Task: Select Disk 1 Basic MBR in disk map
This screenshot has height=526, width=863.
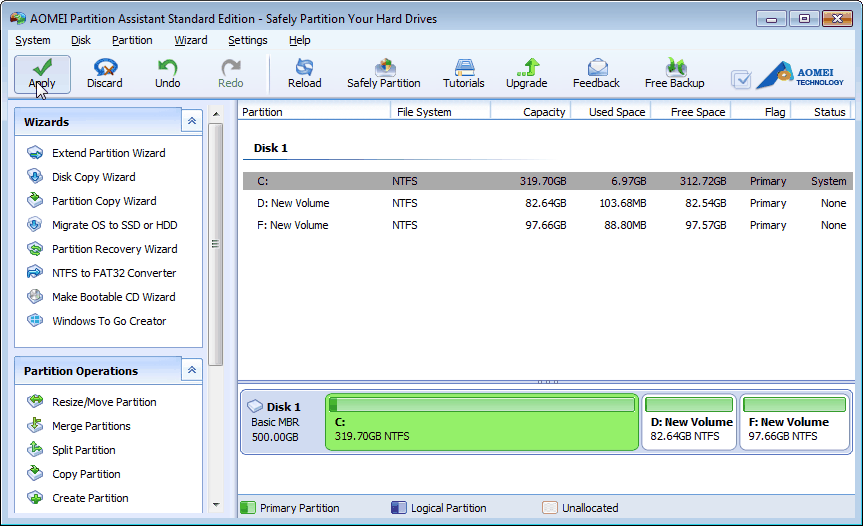Action: pos(282,422)
